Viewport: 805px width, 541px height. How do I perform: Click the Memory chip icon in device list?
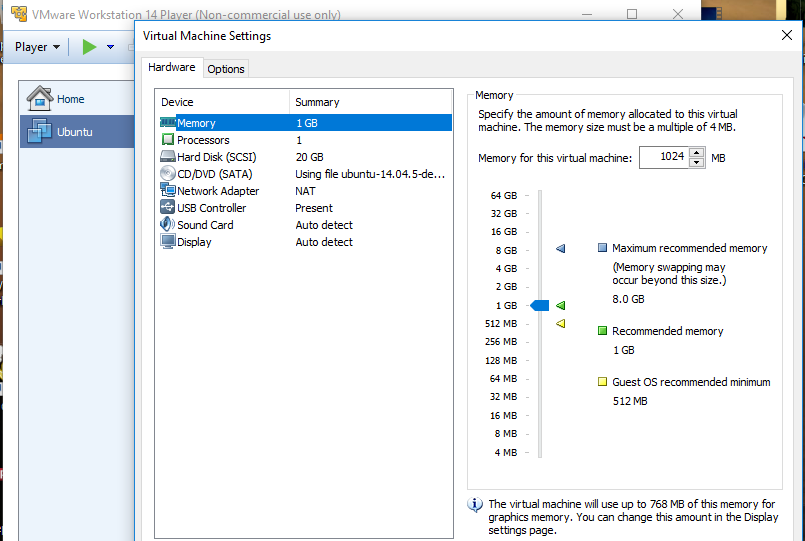click(168, 122)
